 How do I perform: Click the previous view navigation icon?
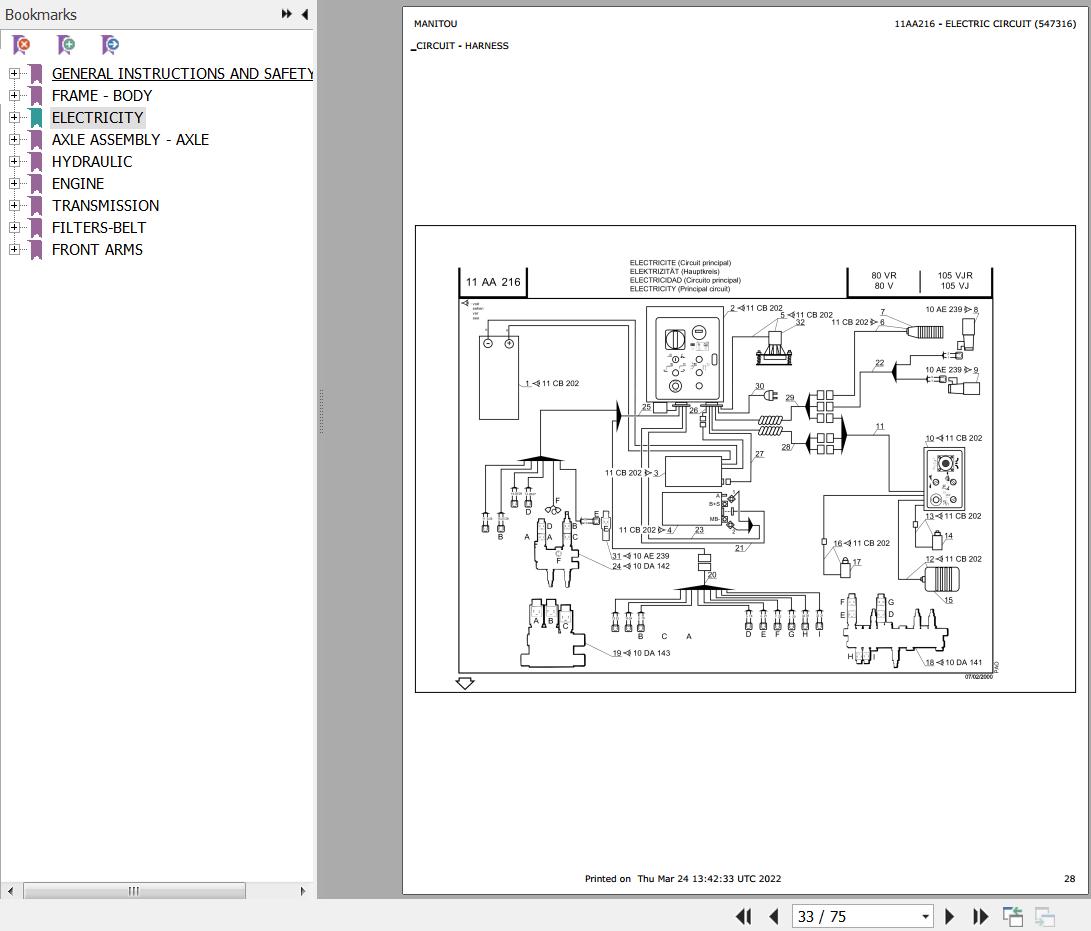click(x=1012, y=916)
